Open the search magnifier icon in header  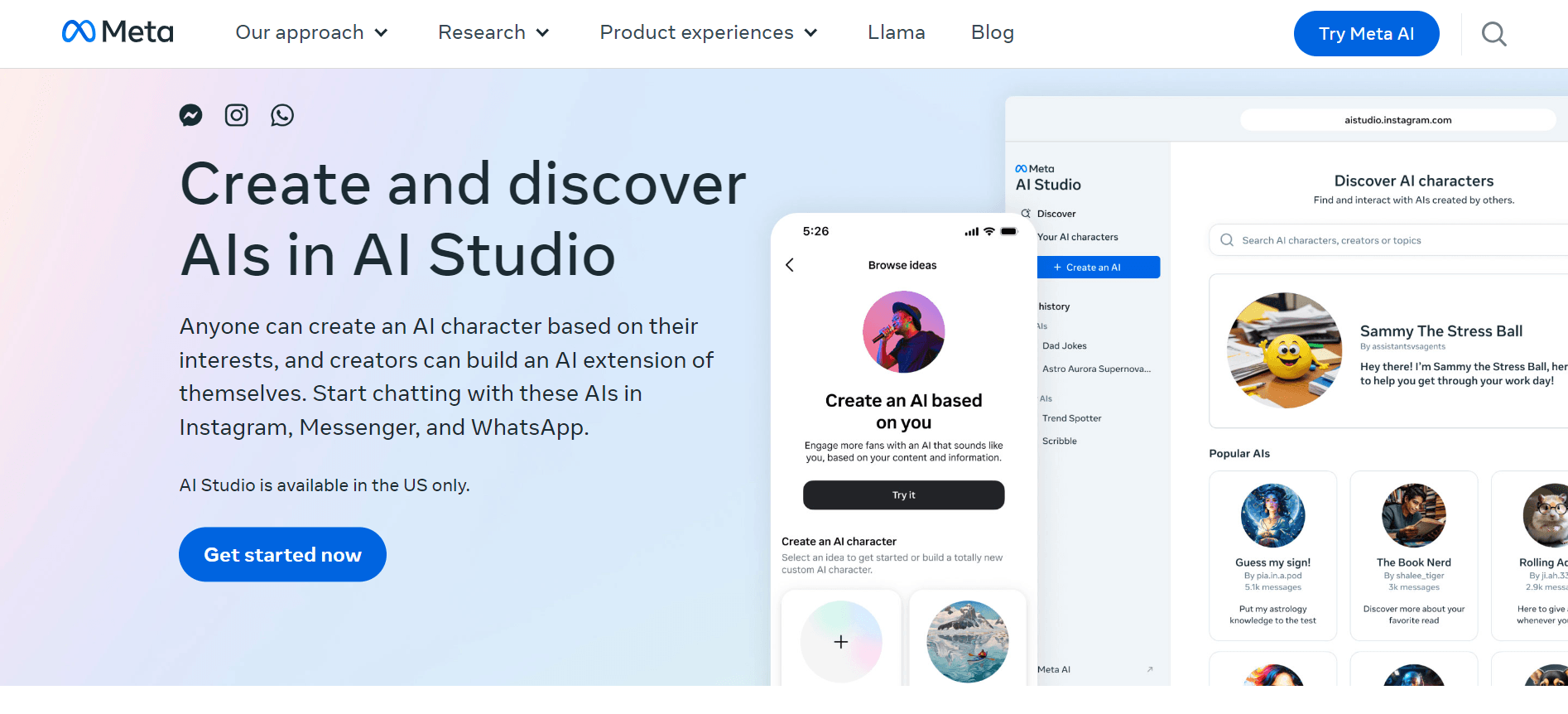coord(1493,34)
